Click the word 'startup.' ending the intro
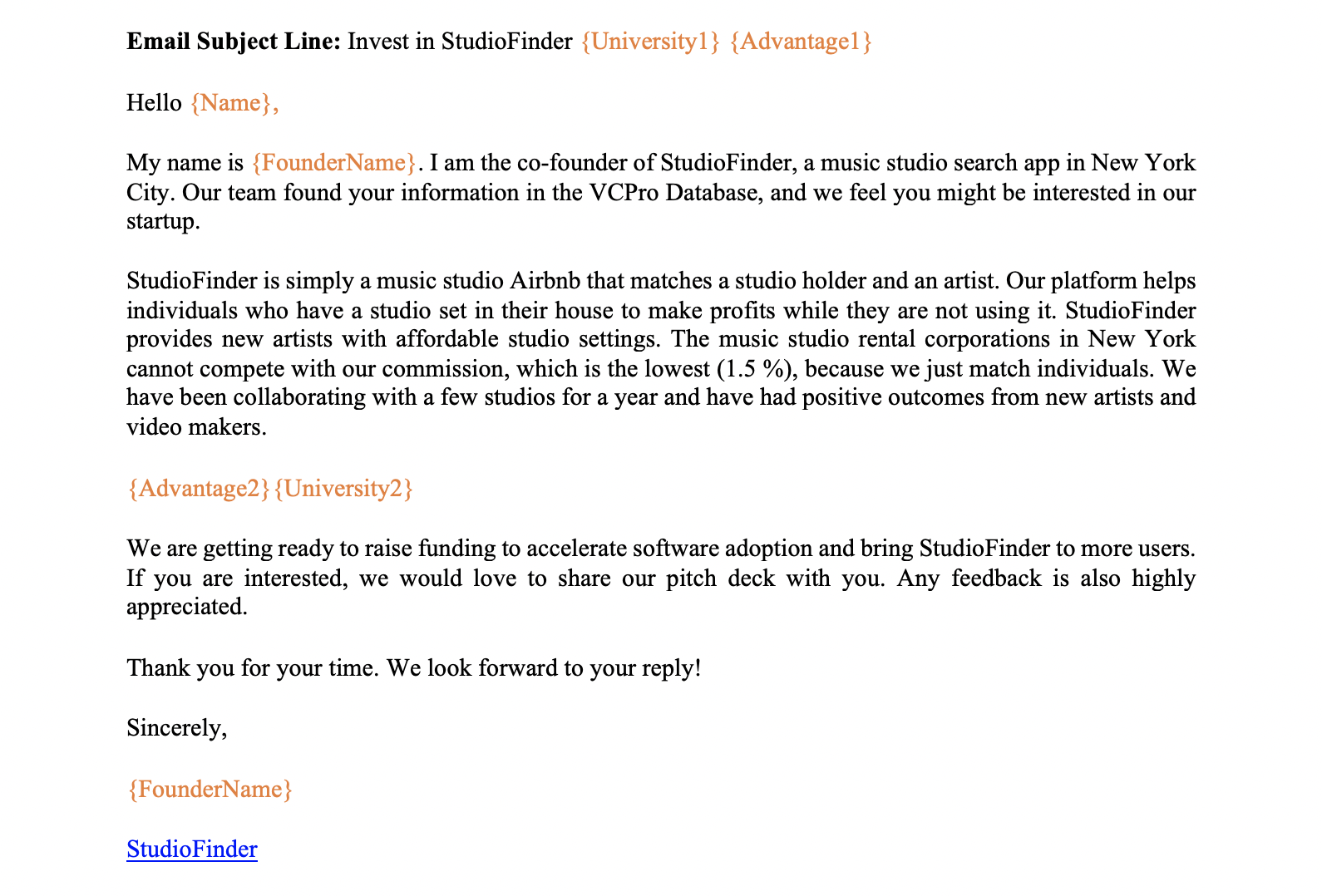 click(x=163, y=222)
